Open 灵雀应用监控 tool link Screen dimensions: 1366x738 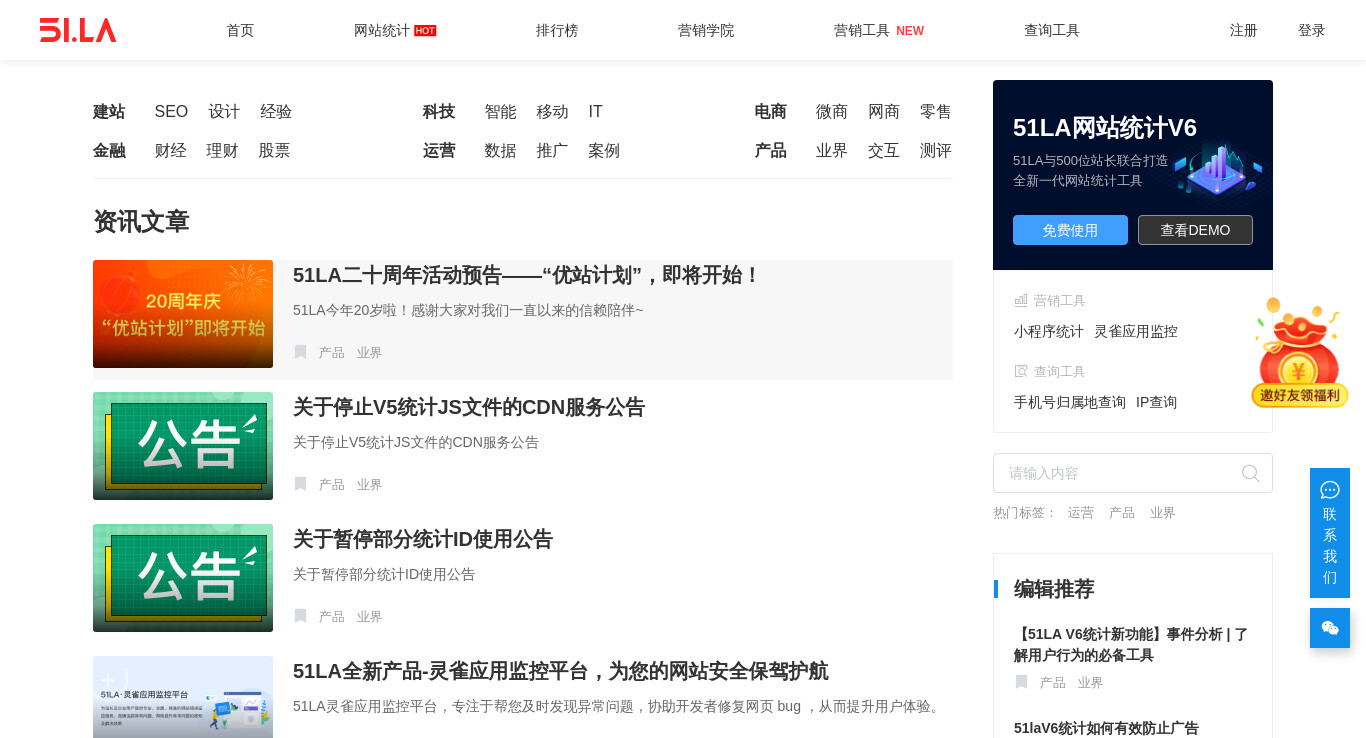1136,331
